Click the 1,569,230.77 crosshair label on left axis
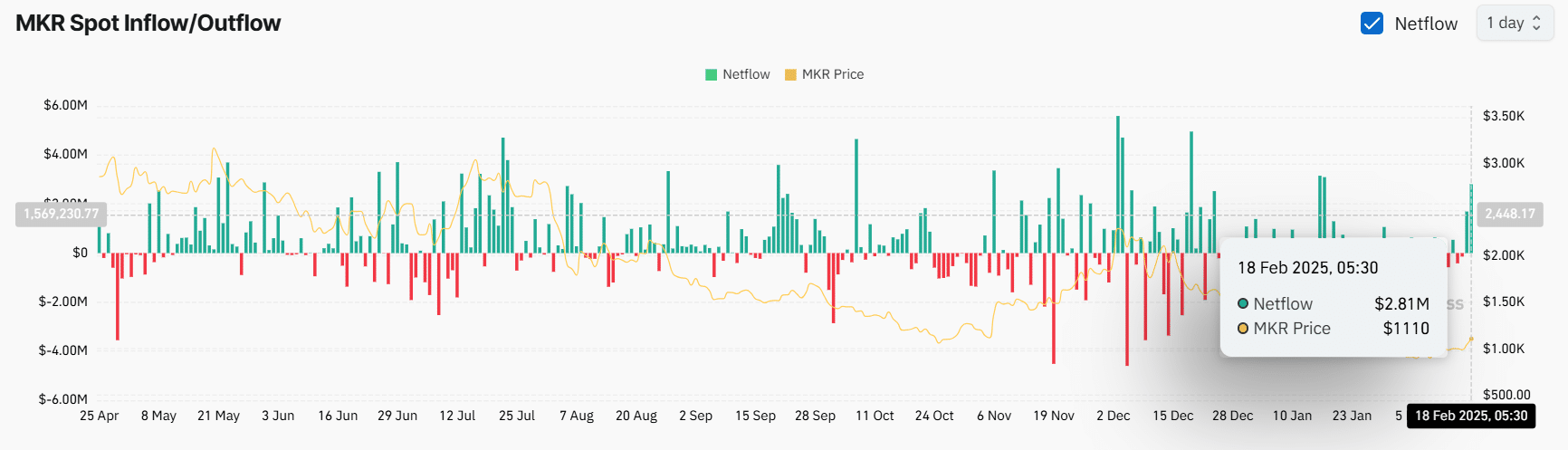 [x=62, y=214]
